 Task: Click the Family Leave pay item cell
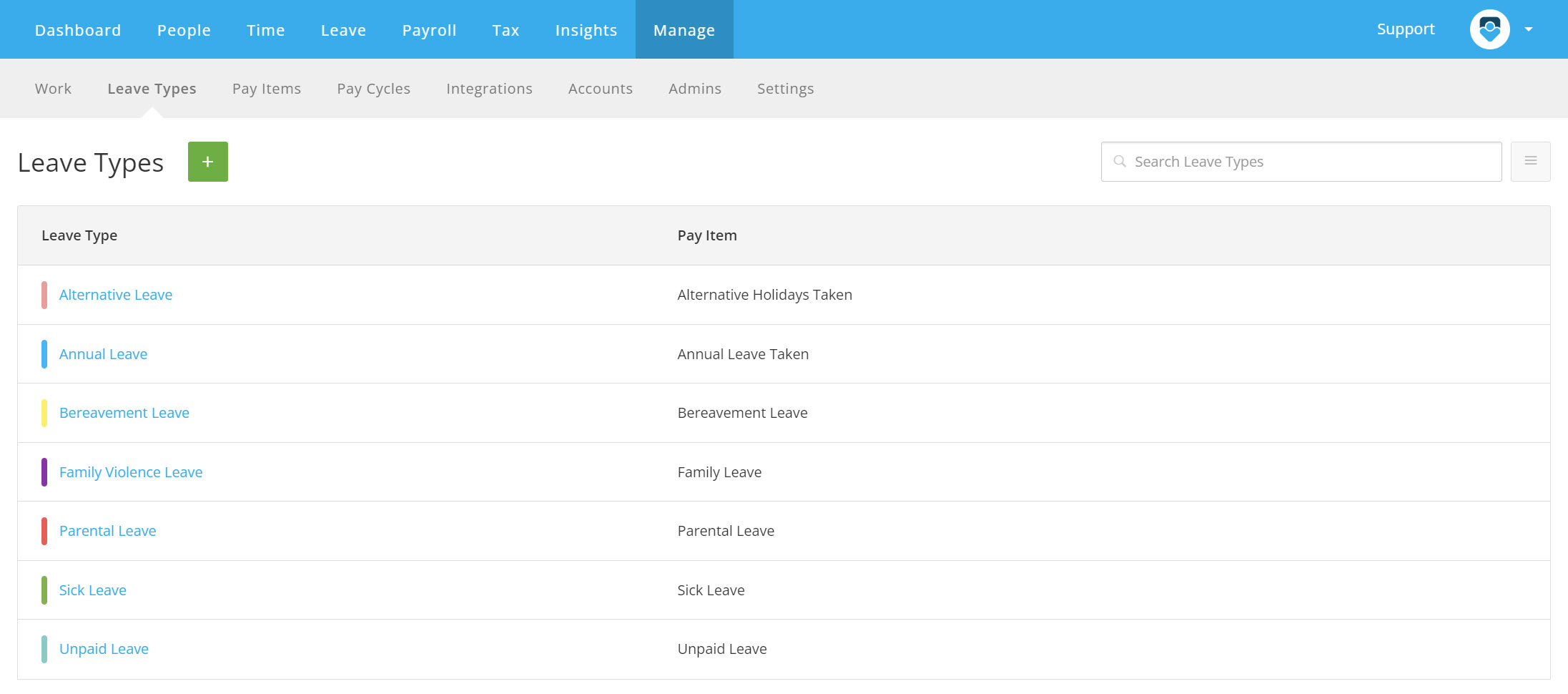[x=719, y=472]
